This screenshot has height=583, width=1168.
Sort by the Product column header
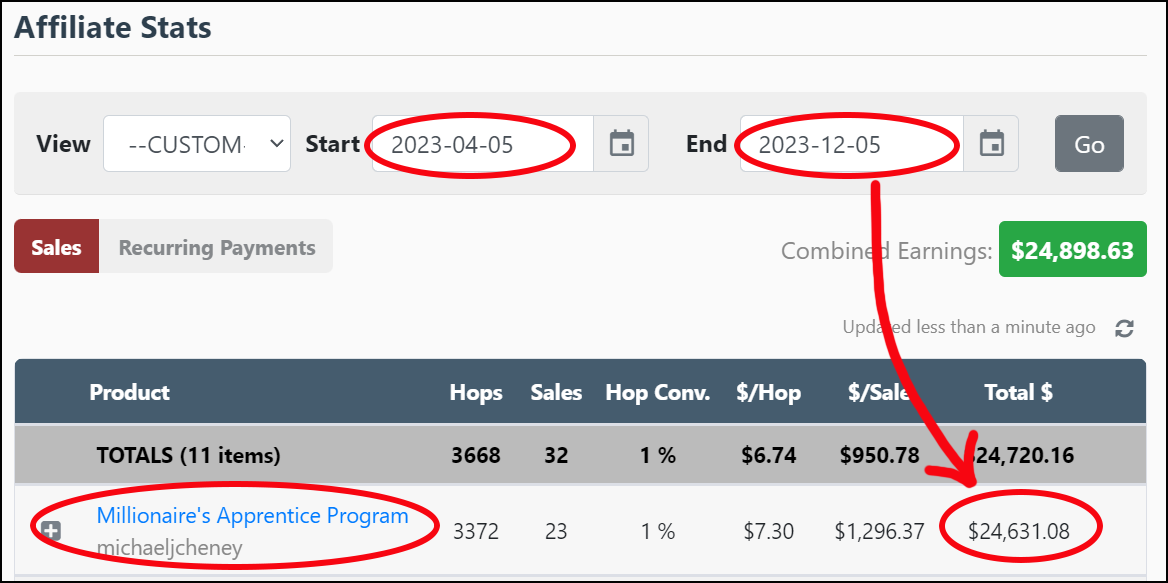tap(130, 392)
